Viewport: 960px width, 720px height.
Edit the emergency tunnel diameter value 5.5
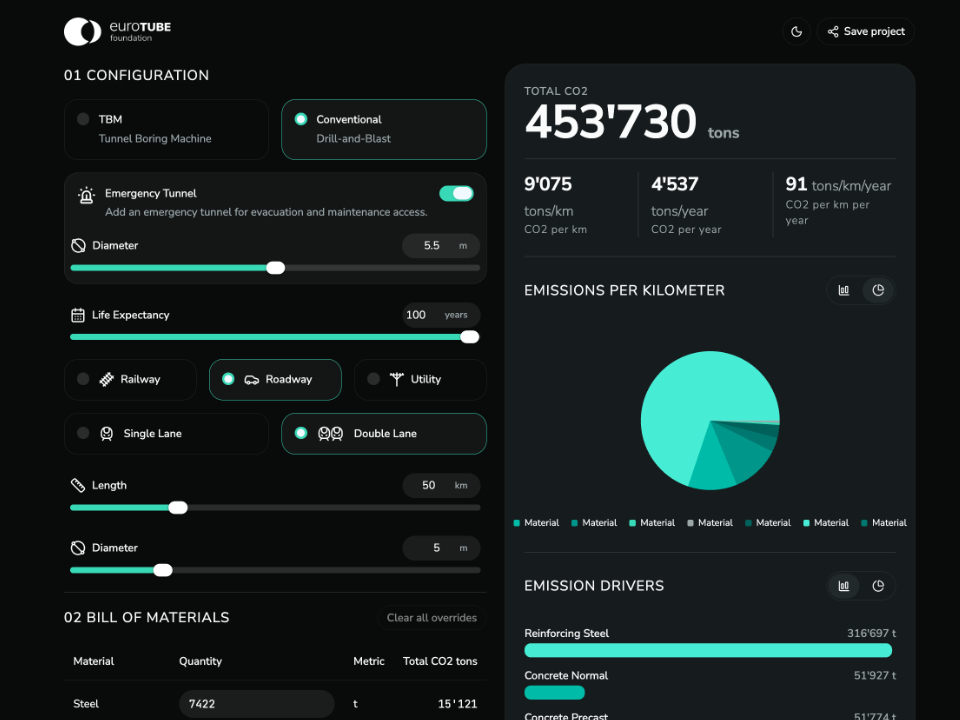pyautogui.click(x=441, y=246)
